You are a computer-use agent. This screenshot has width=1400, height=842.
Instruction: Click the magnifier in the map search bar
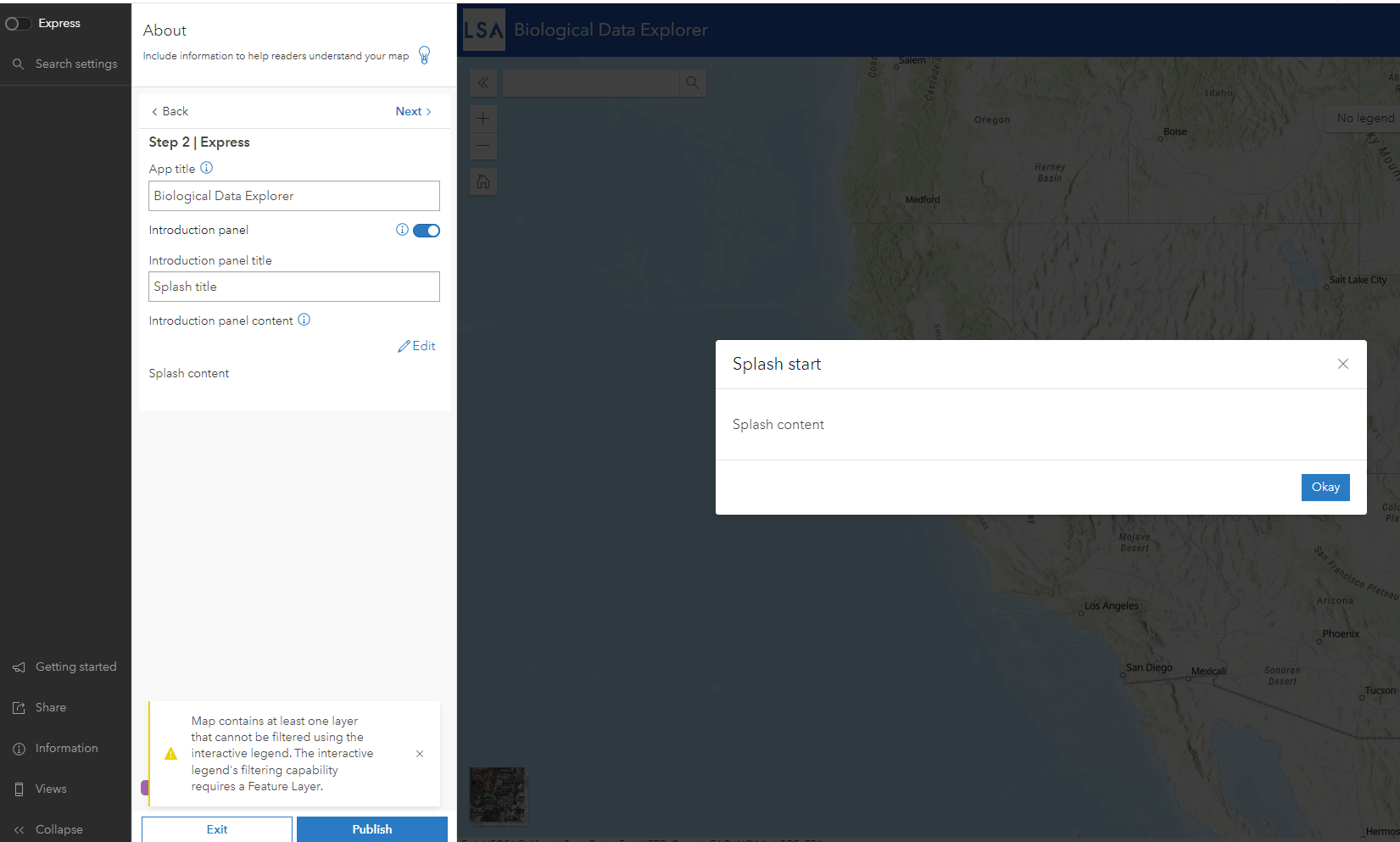(x=692, y=82)
